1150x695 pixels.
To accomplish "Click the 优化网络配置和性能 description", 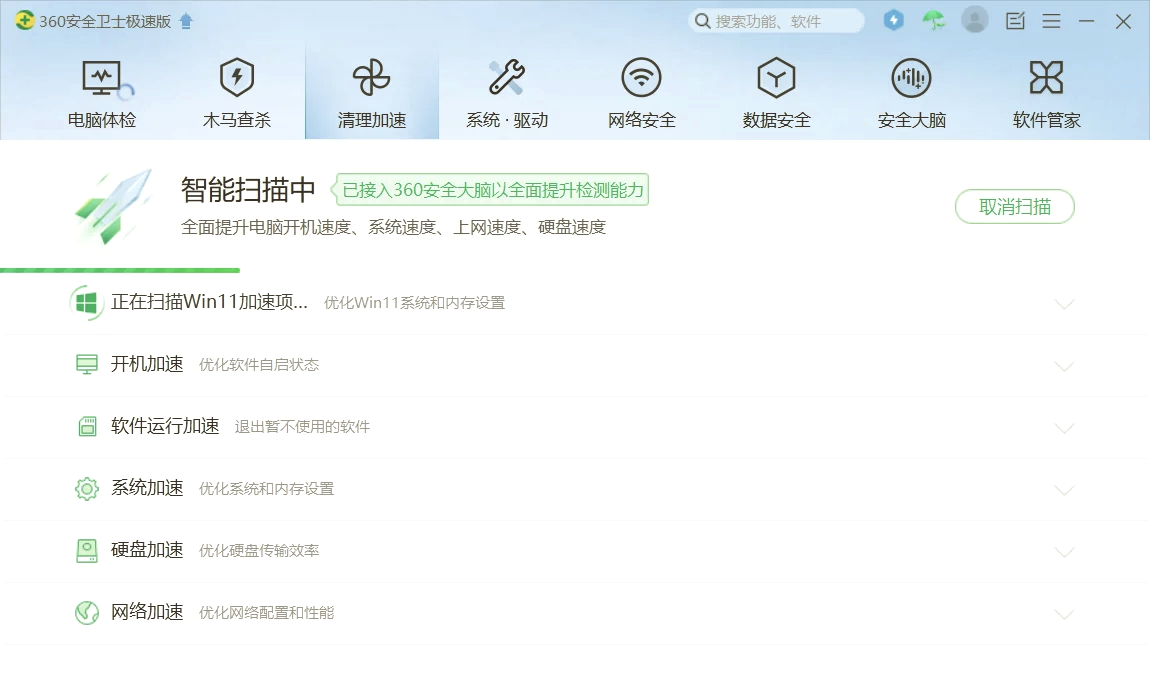I will pos(266,613).
